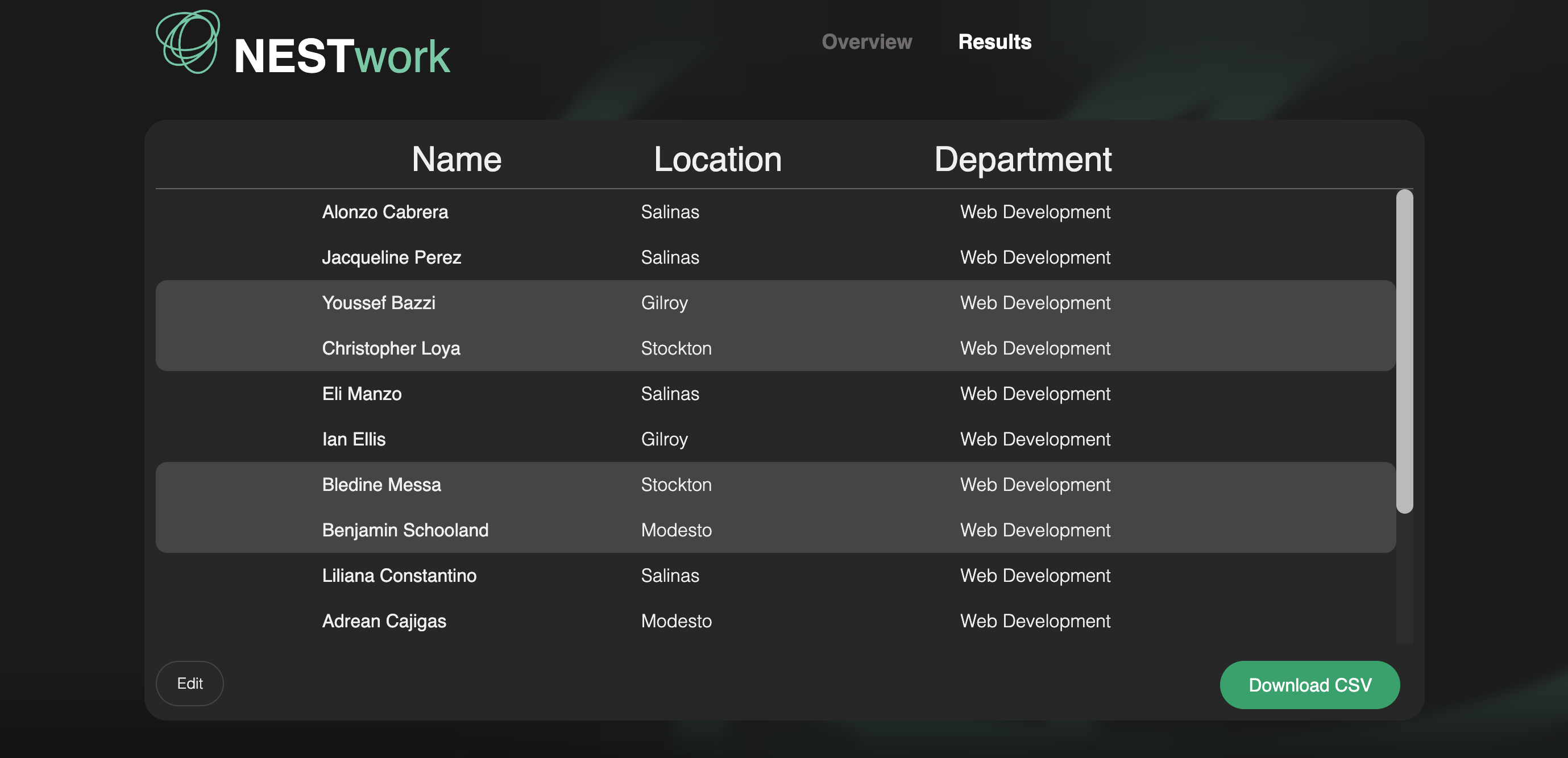This screenshot has height=758, width=1568.
Task: Click Stockton location for Christopher Loya
Action: point(675,348)
